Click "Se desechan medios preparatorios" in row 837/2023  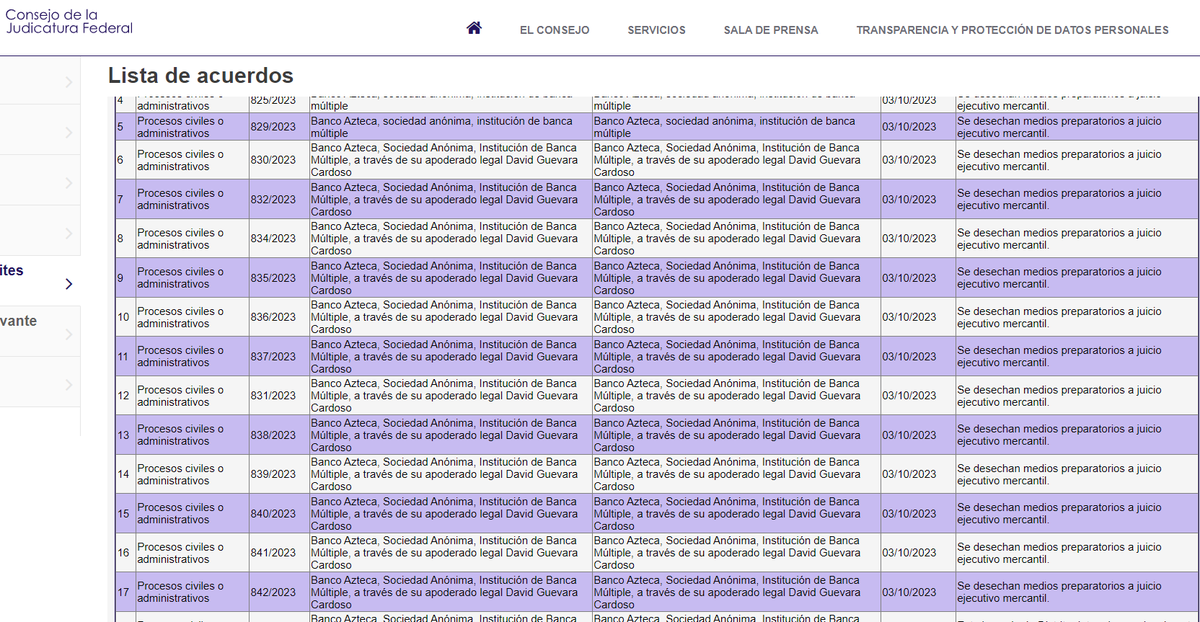click(x=1059, y=357)
